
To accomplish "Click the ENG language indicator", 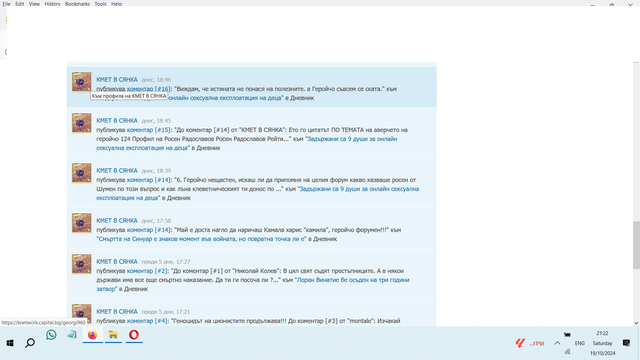I will [580, 343].
